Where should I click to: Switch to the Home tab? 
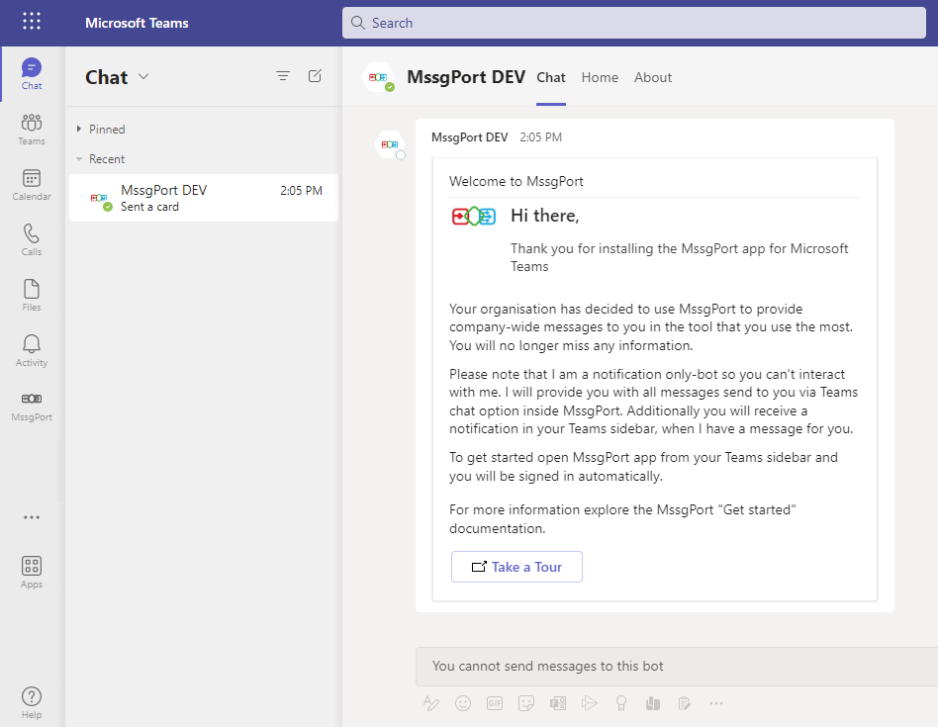[x=599, y=77]
